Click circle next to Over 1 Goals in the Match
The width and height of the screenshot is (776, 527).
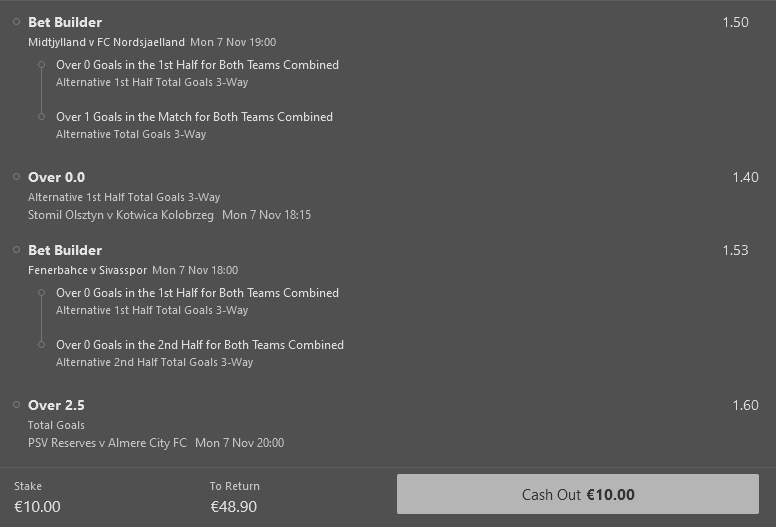click(41, 117)
